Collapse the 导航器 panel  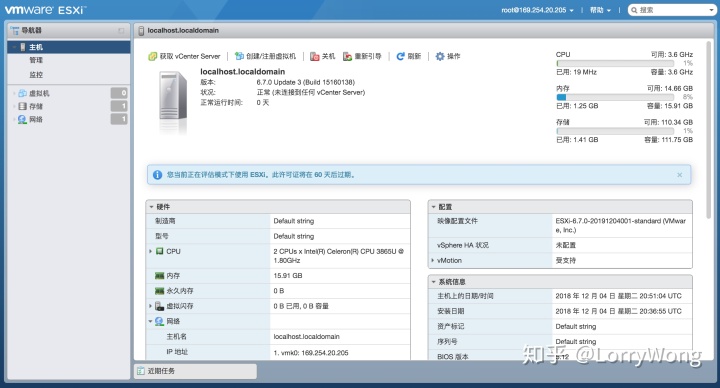(x=121, y=31)
